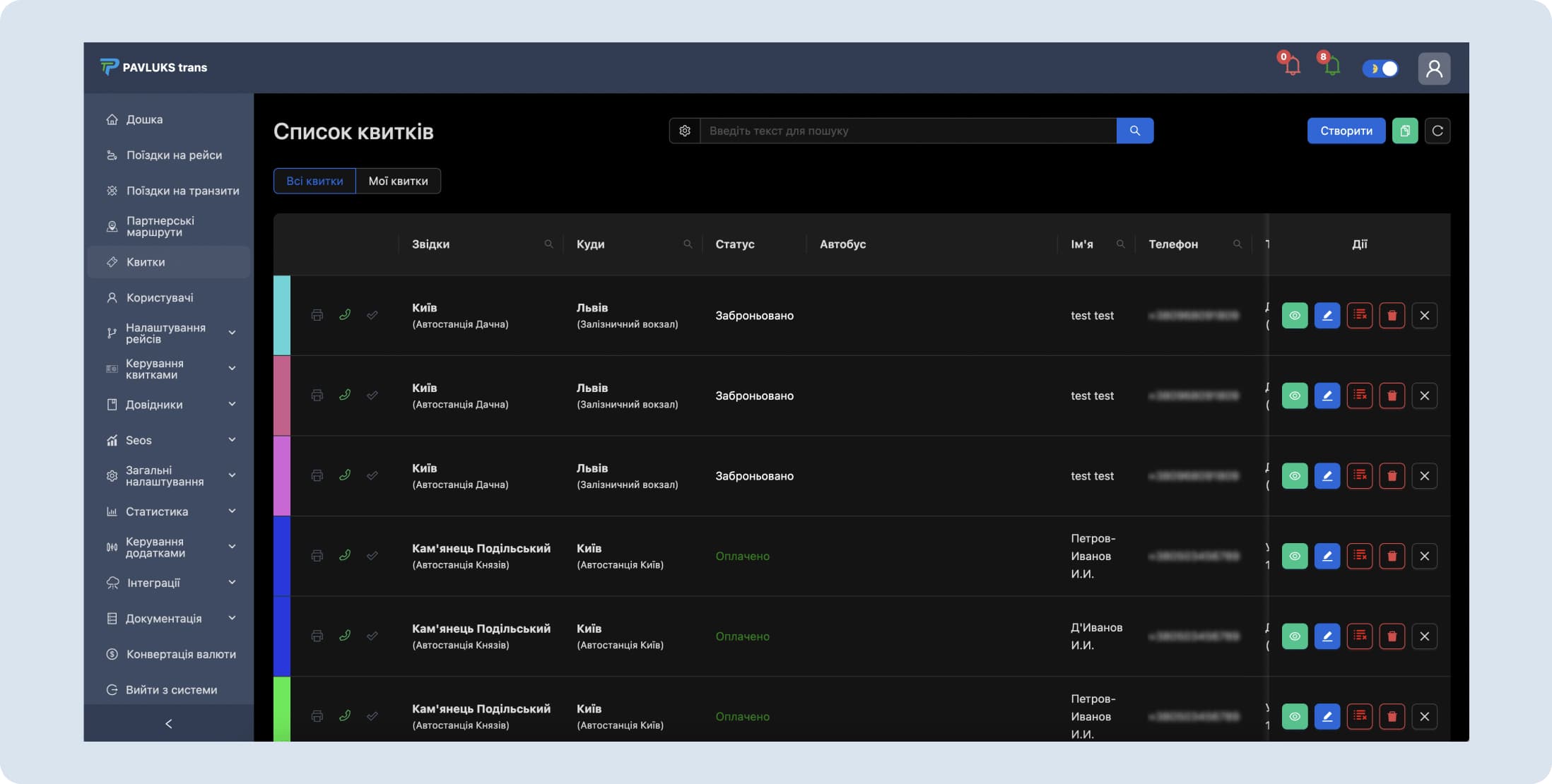This screenshot has width=1552, height=784.
Task: Edit the first Київ–Львів ticket with pencil icon
Action: (1327, 316)
